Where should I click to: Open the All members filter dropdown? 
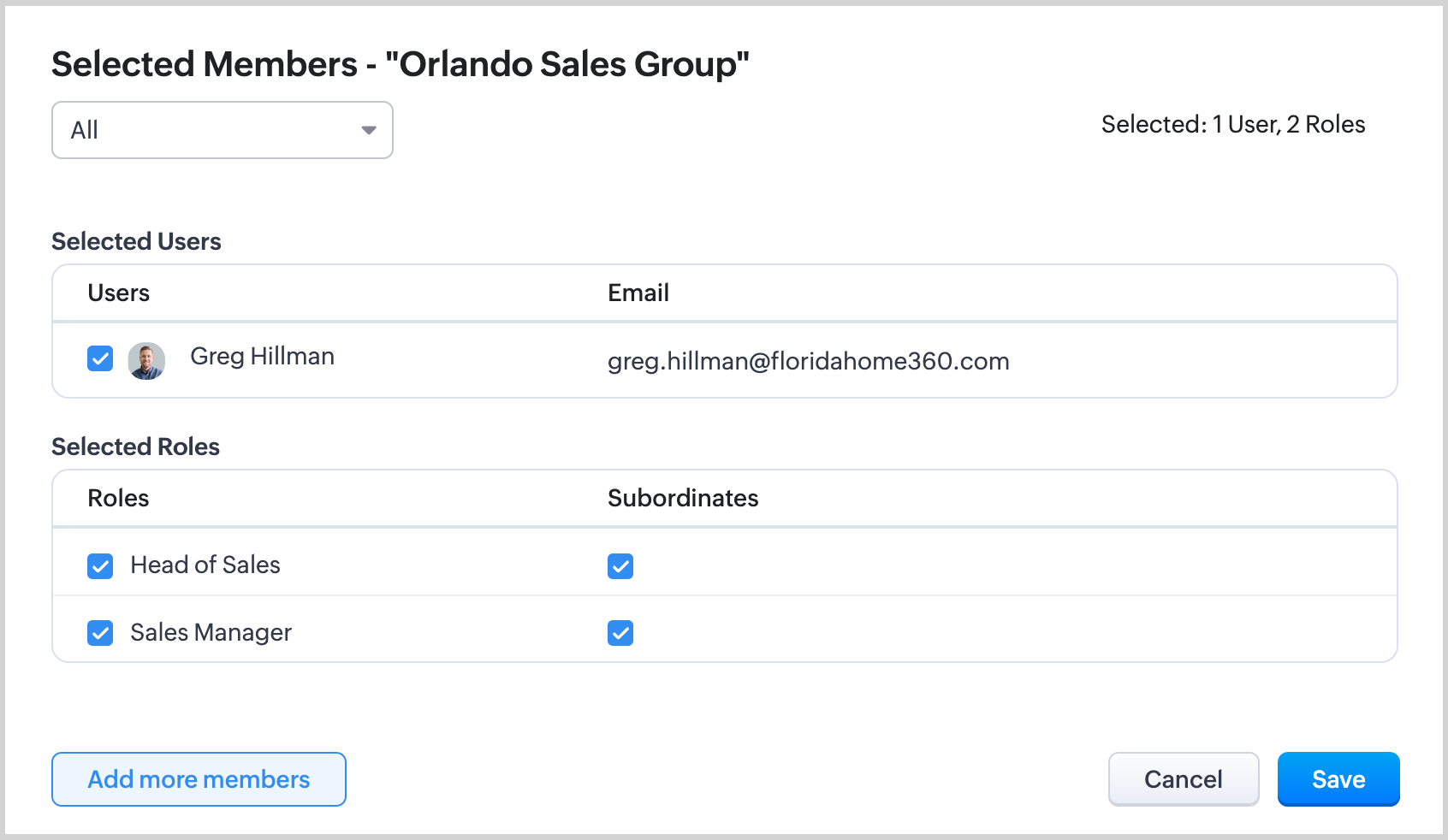point(223,130)
